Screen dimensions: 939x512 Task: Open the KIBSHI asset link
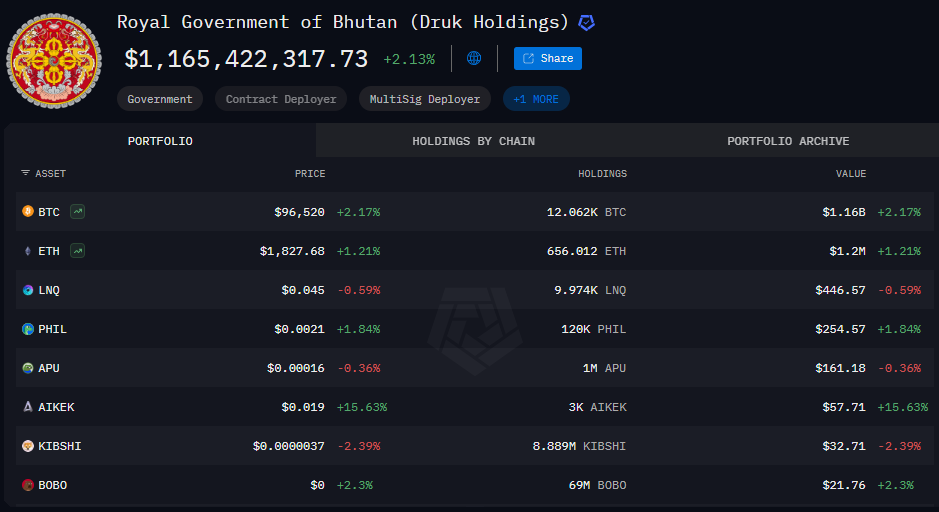pyautogui.click(x=59, y=446)
